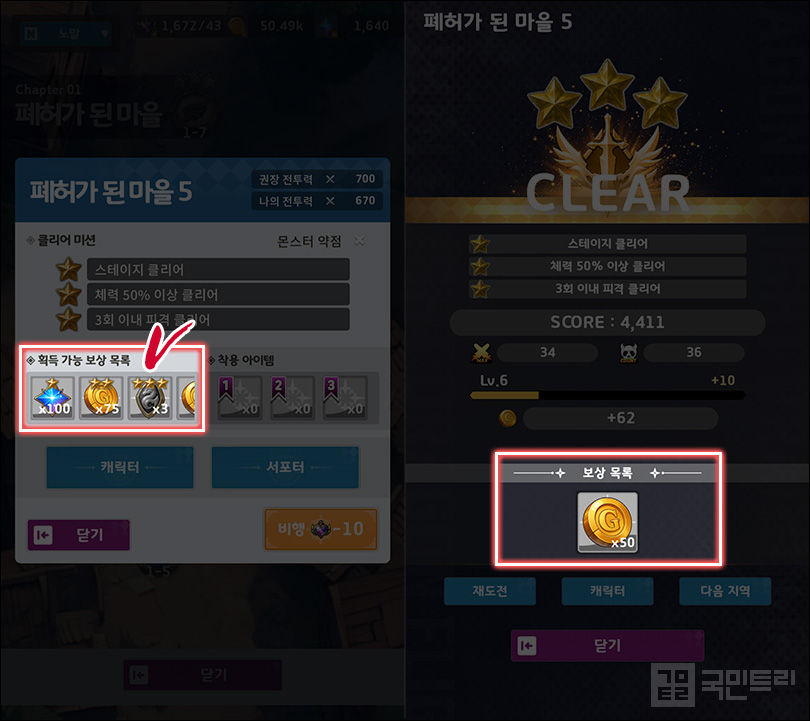
Task: Tap the 몬스터 약점 crossed-swords icon
Action: [360, 241]
